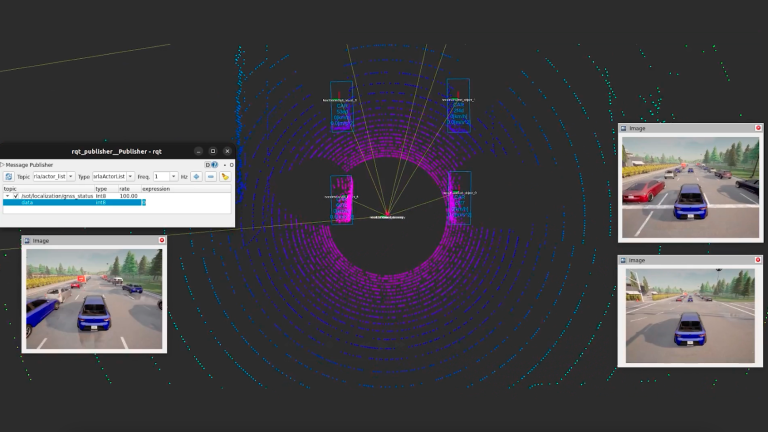The height and width of the screenshot is (432, 768).
Task: Toggle the gnss_status topic checkbox
Action: coord(16,196)
